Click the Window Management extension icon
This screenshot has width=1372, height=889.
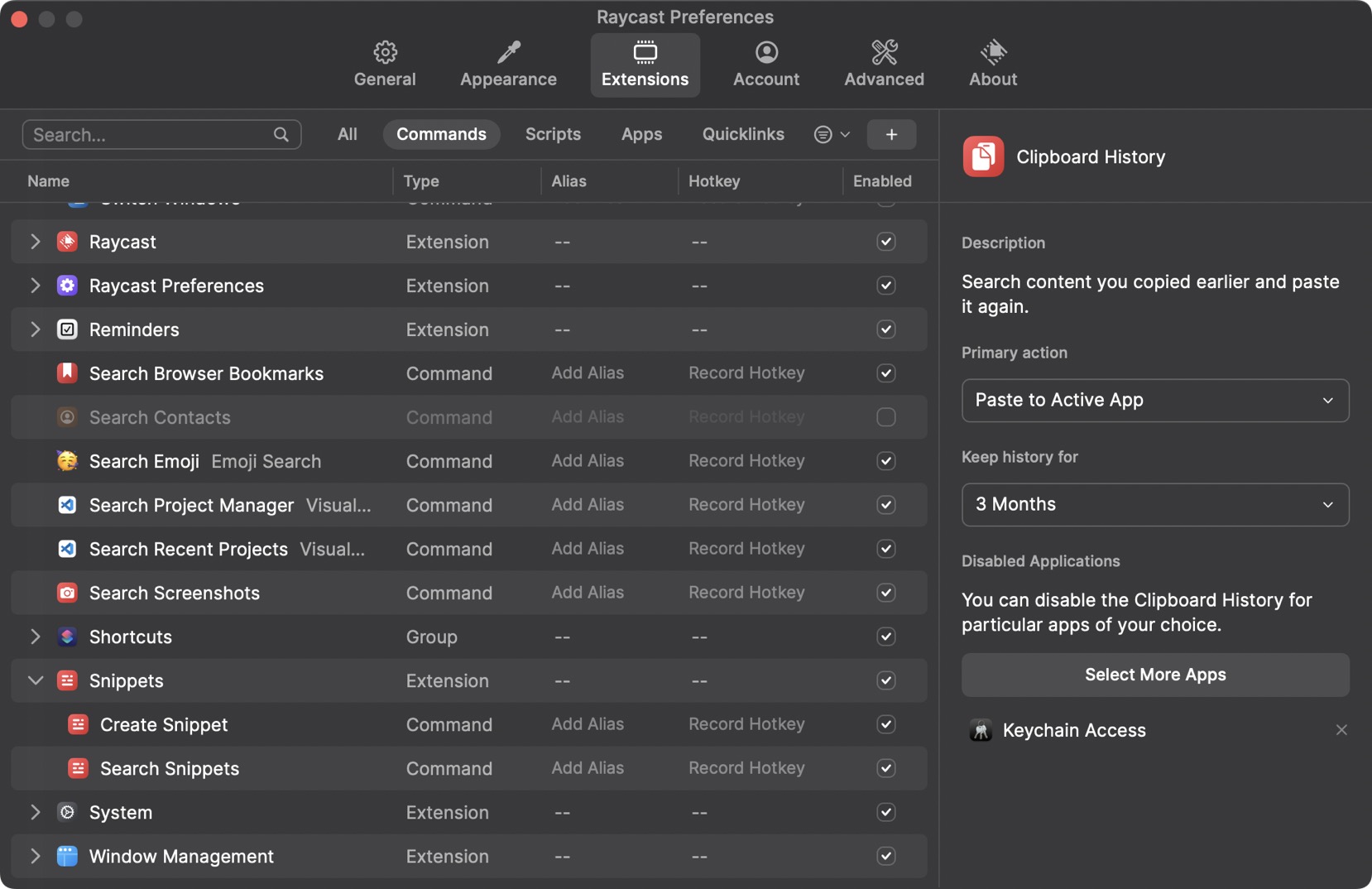(x=67, y=856)
